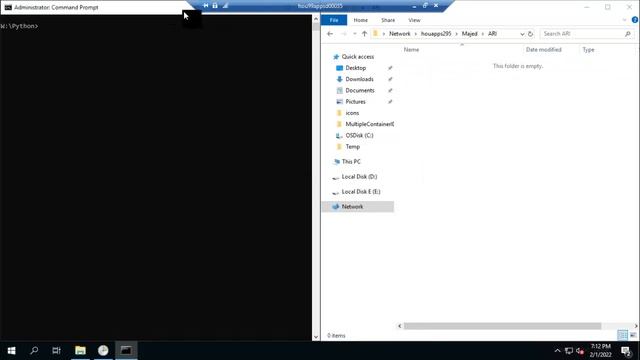Select Quick access in navigation pane

358,57
